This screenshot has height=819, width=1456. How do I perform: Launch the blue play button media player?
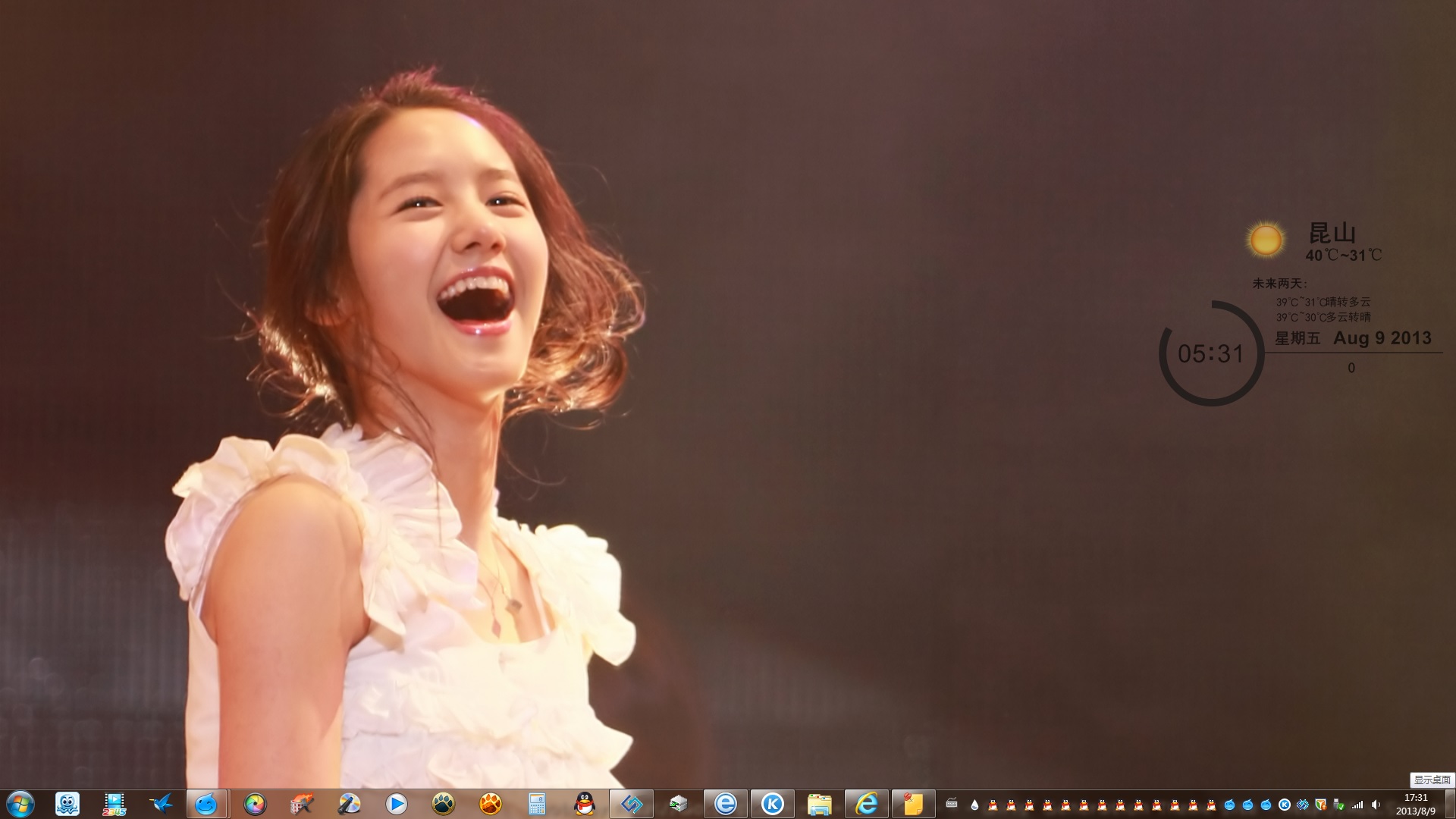396,804
